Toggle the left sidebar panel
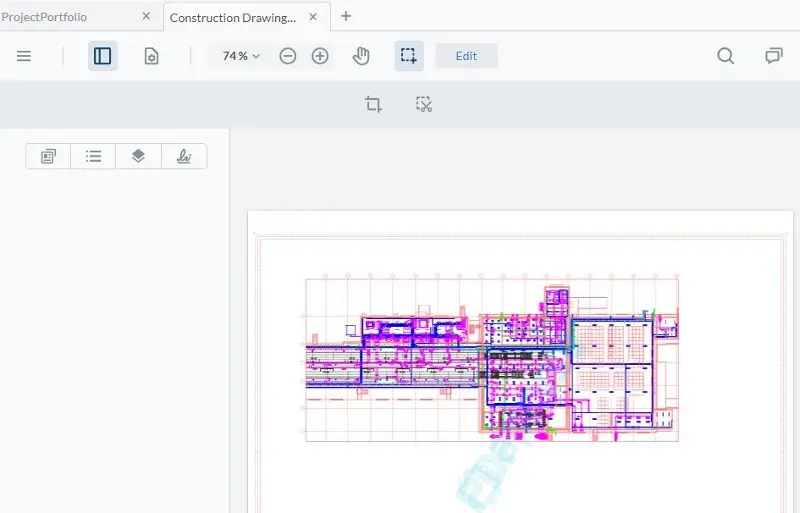This screenshot has width=800, height=513. click(103, 56)
